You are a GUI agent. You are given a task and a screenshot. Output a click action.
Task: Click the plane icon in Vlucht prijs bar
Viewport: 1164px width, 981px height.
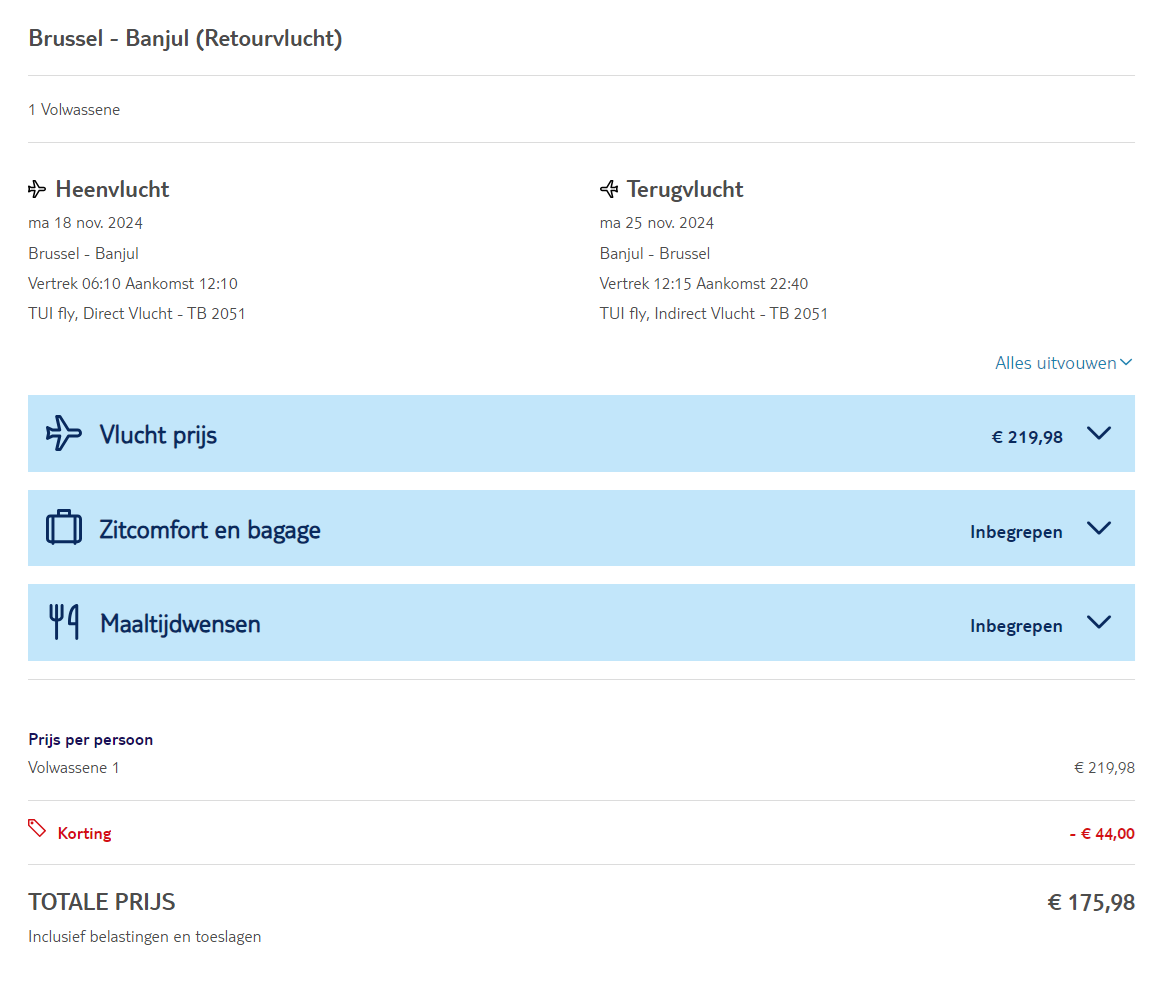click(64, 434)
